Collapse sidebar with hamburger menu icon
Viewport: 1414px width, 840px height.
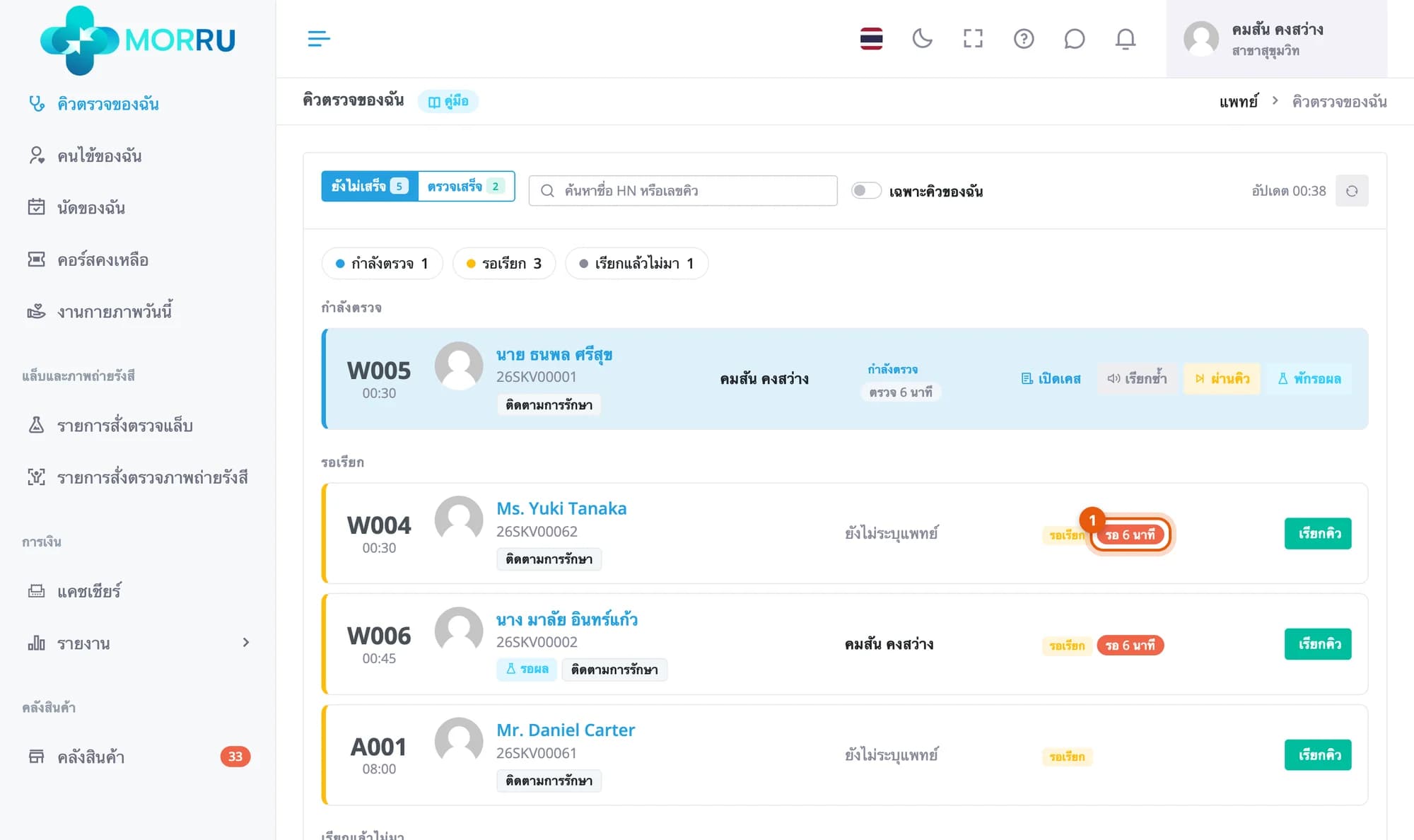click(319, 38)
